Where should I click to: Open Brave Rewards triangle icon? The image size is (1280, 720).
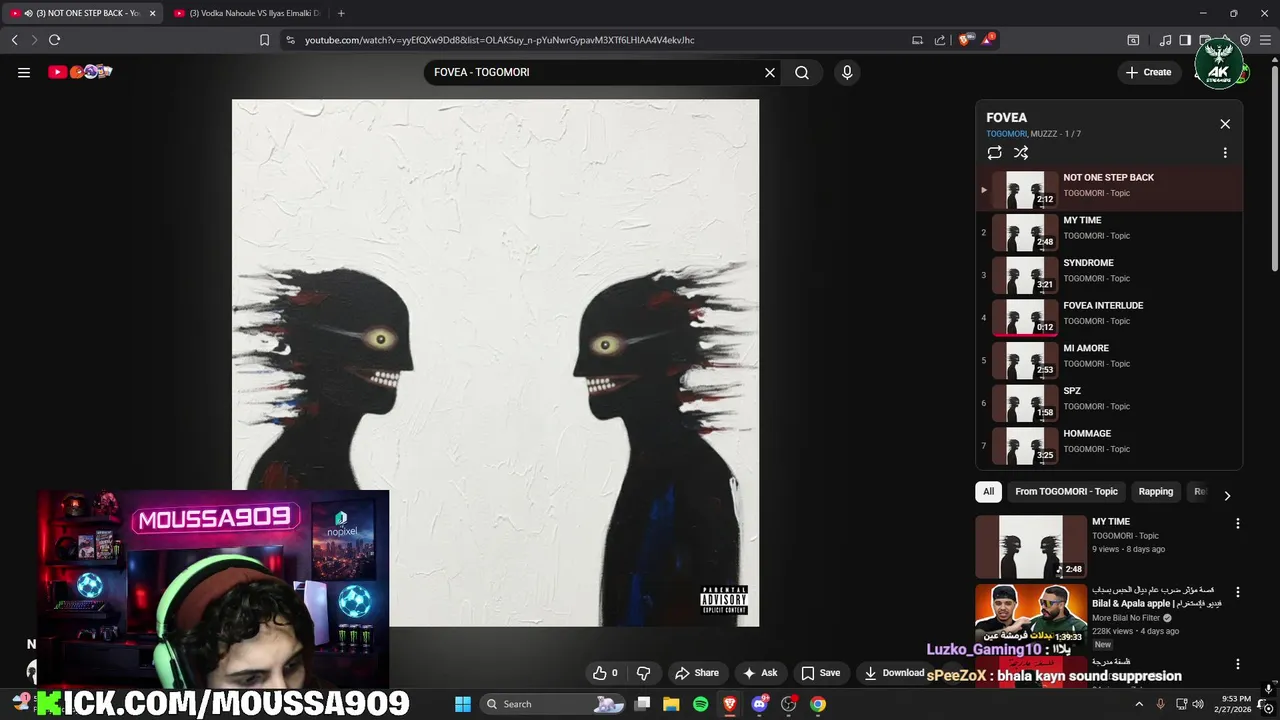988,39
